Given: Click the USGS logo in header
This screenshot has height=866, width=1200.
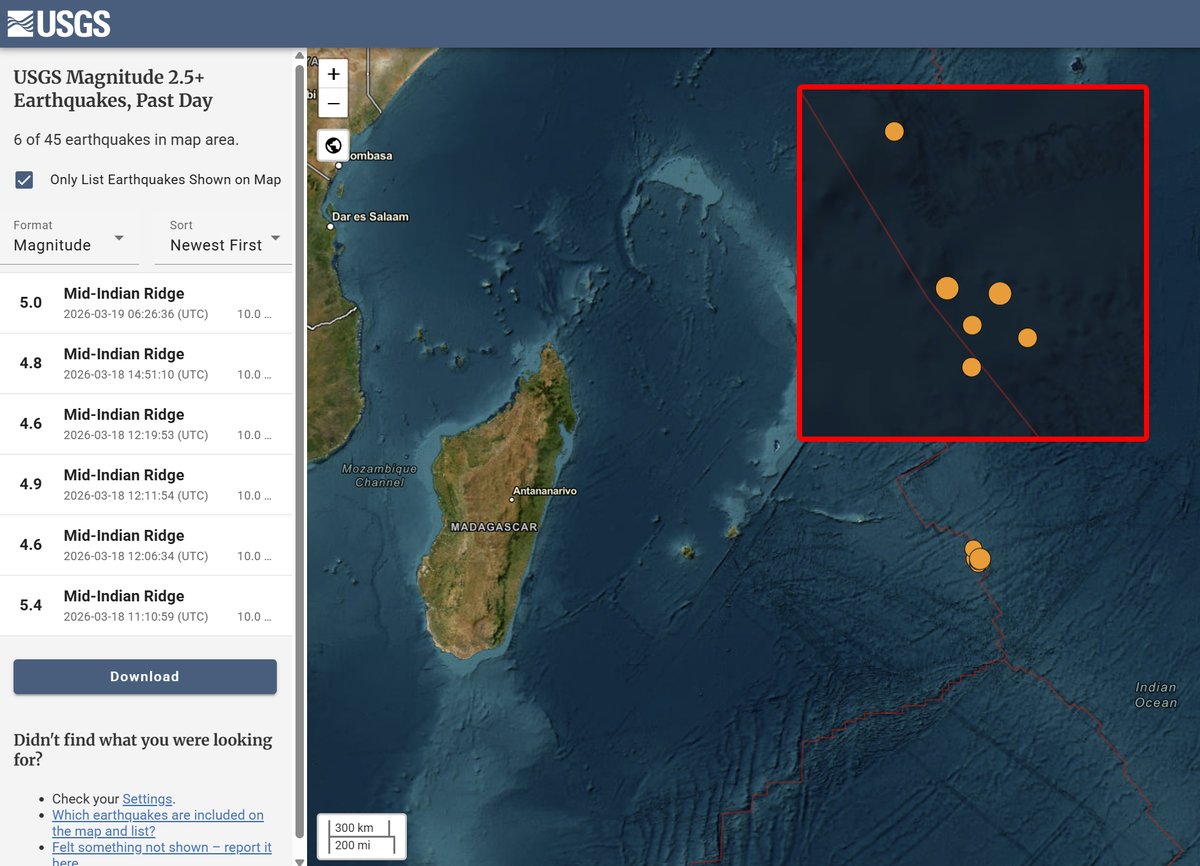Looking at the screenshot, I should point(59,23).
